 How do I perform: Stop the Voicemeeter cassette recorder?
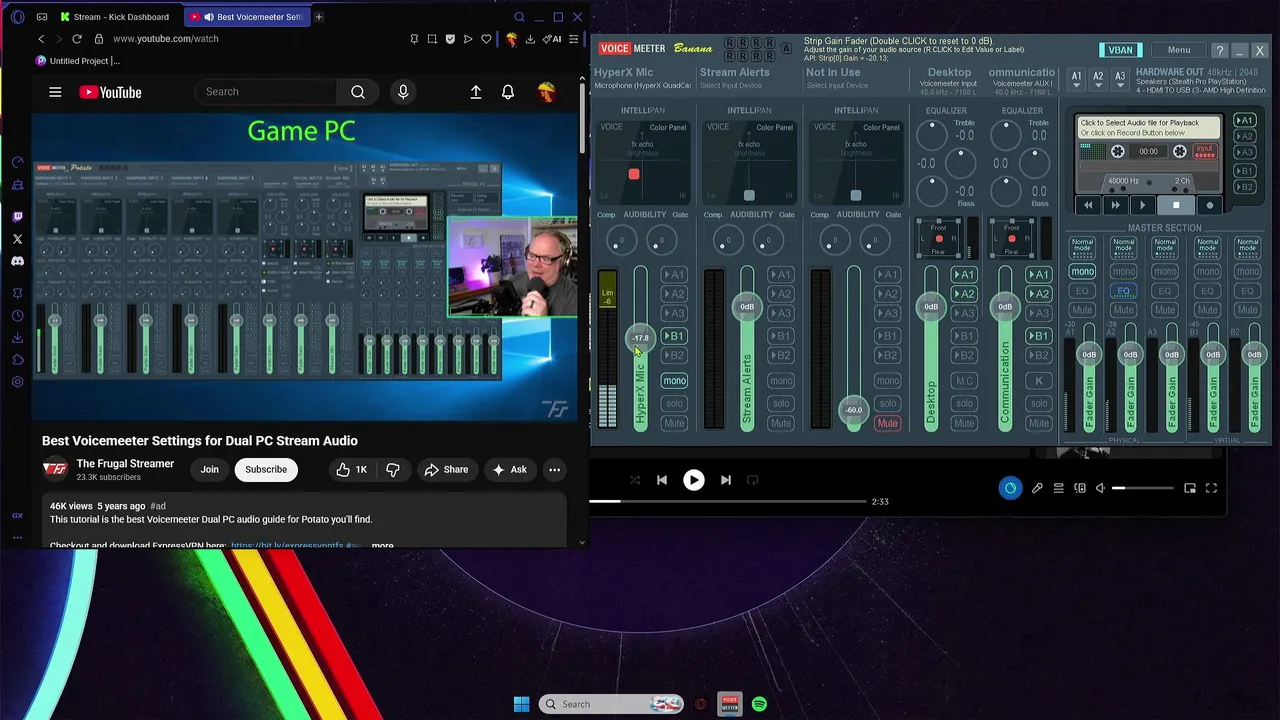click(x=1176, y=205)
